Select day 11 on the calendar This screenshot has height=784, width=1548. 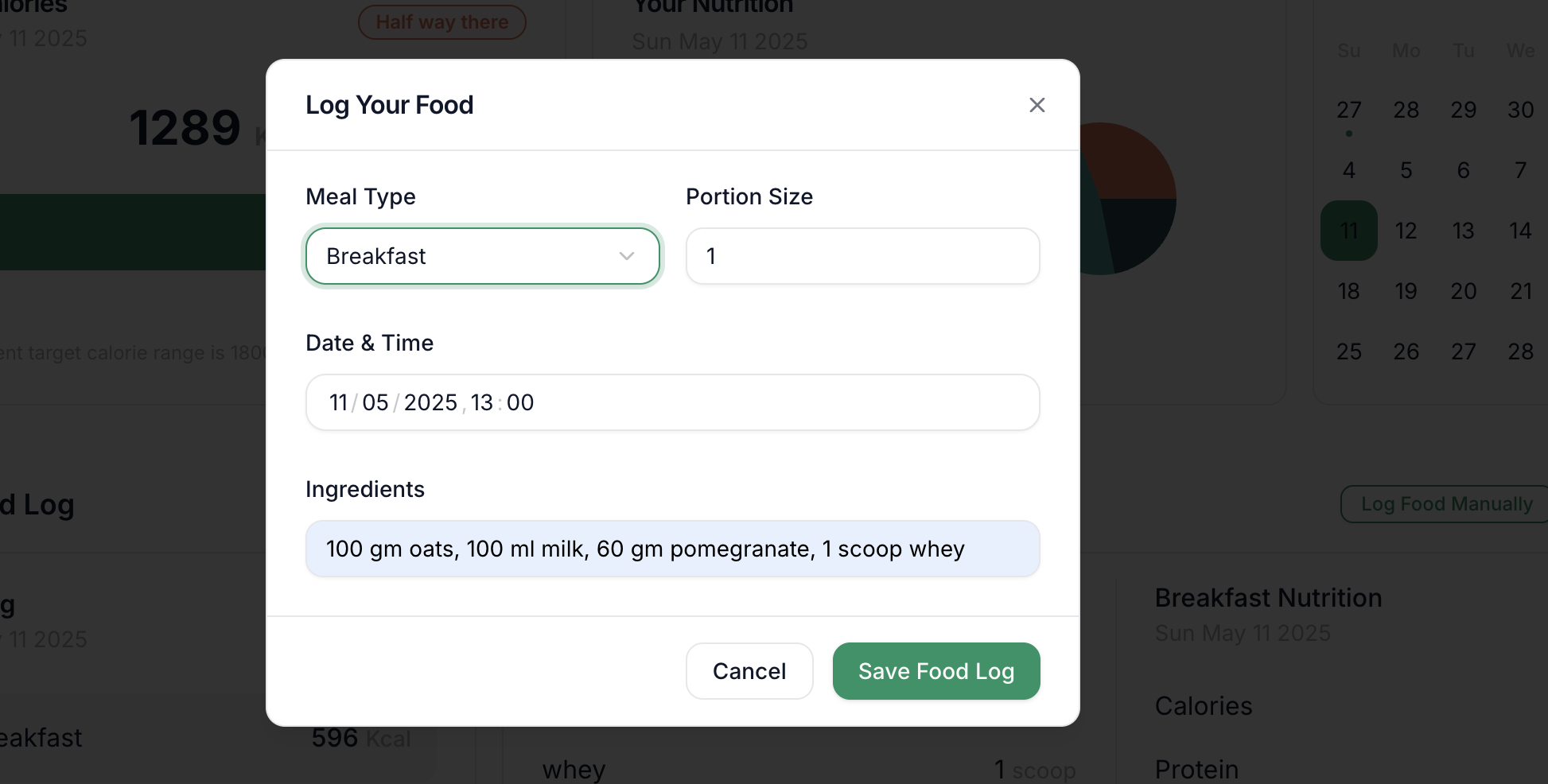click(x=1348, y=231)
